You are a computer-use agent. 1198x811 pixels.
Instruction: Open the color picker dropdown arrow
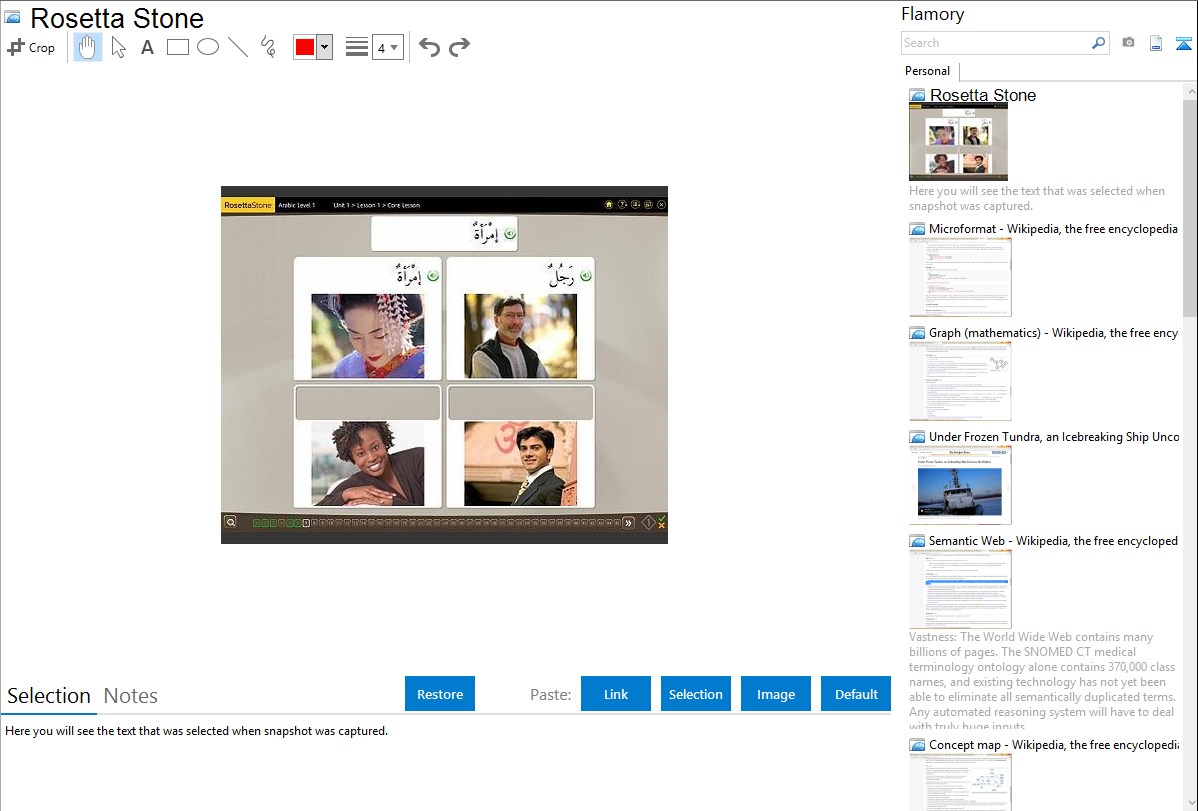coord(325,47)
